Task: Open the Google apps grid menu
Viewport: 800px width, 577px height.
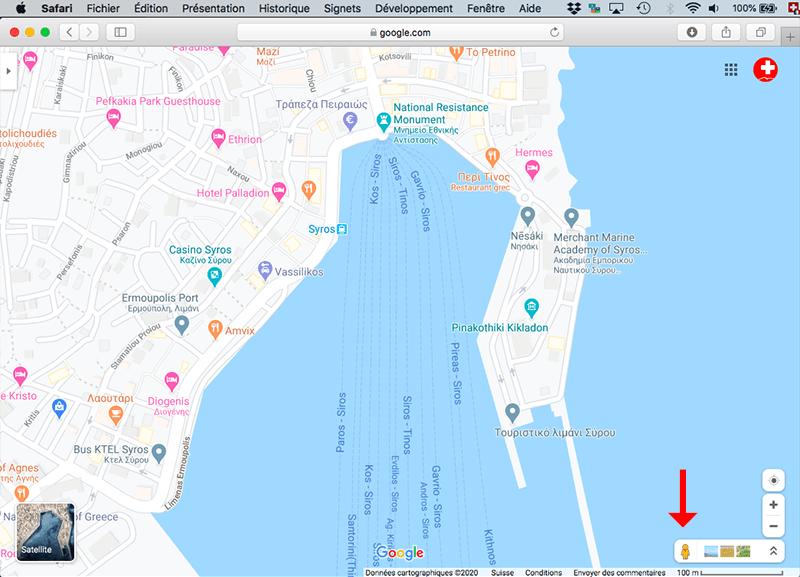Action: pyautogui.click(x=731, y=70)
